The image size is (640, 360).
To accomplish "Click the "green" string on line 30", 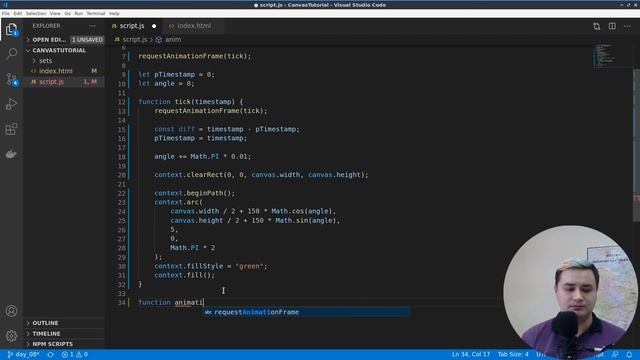I will click(249, 266).
